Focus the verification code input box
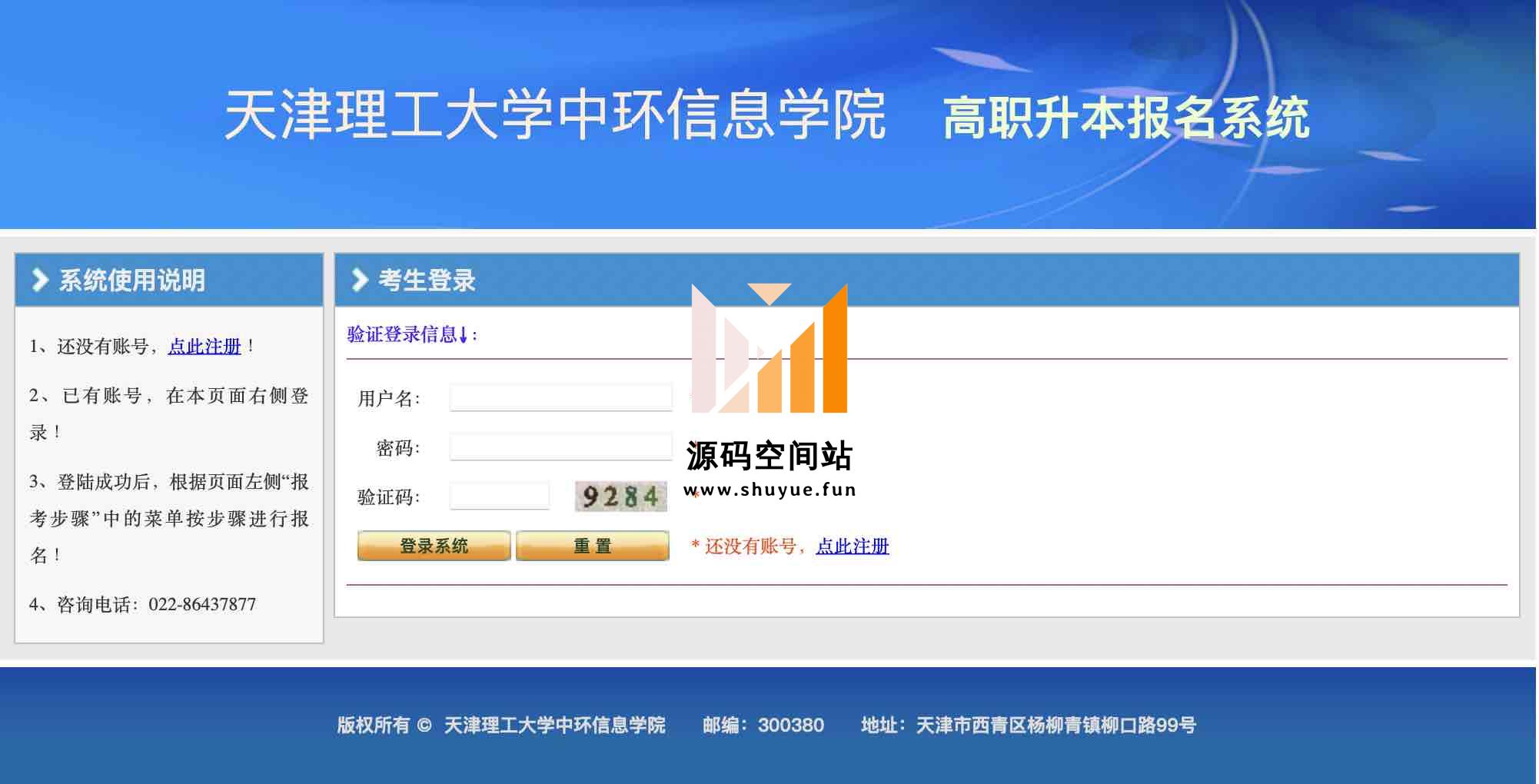The width and height of the screenshot is (1539, 784). [500, 497]
